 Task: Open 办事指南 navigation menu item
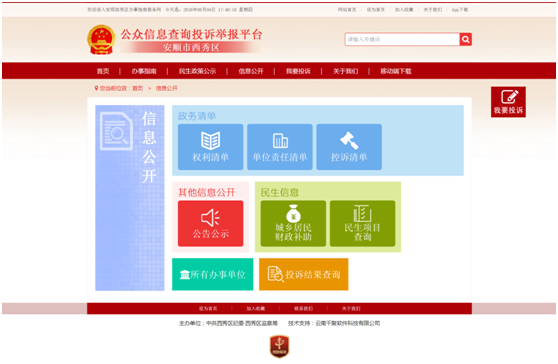[x=144, y=71]
